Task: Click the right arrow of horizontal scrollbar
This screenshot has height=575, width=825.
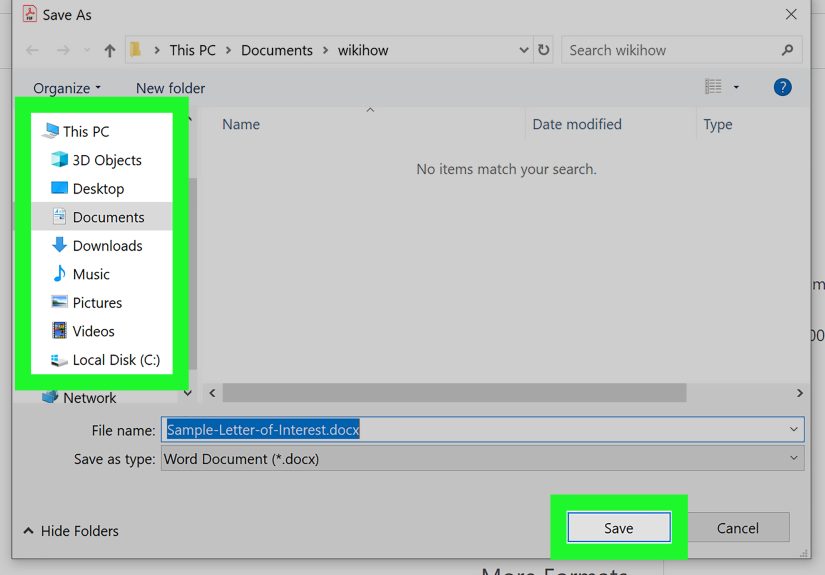Action: tap(800, 393)
